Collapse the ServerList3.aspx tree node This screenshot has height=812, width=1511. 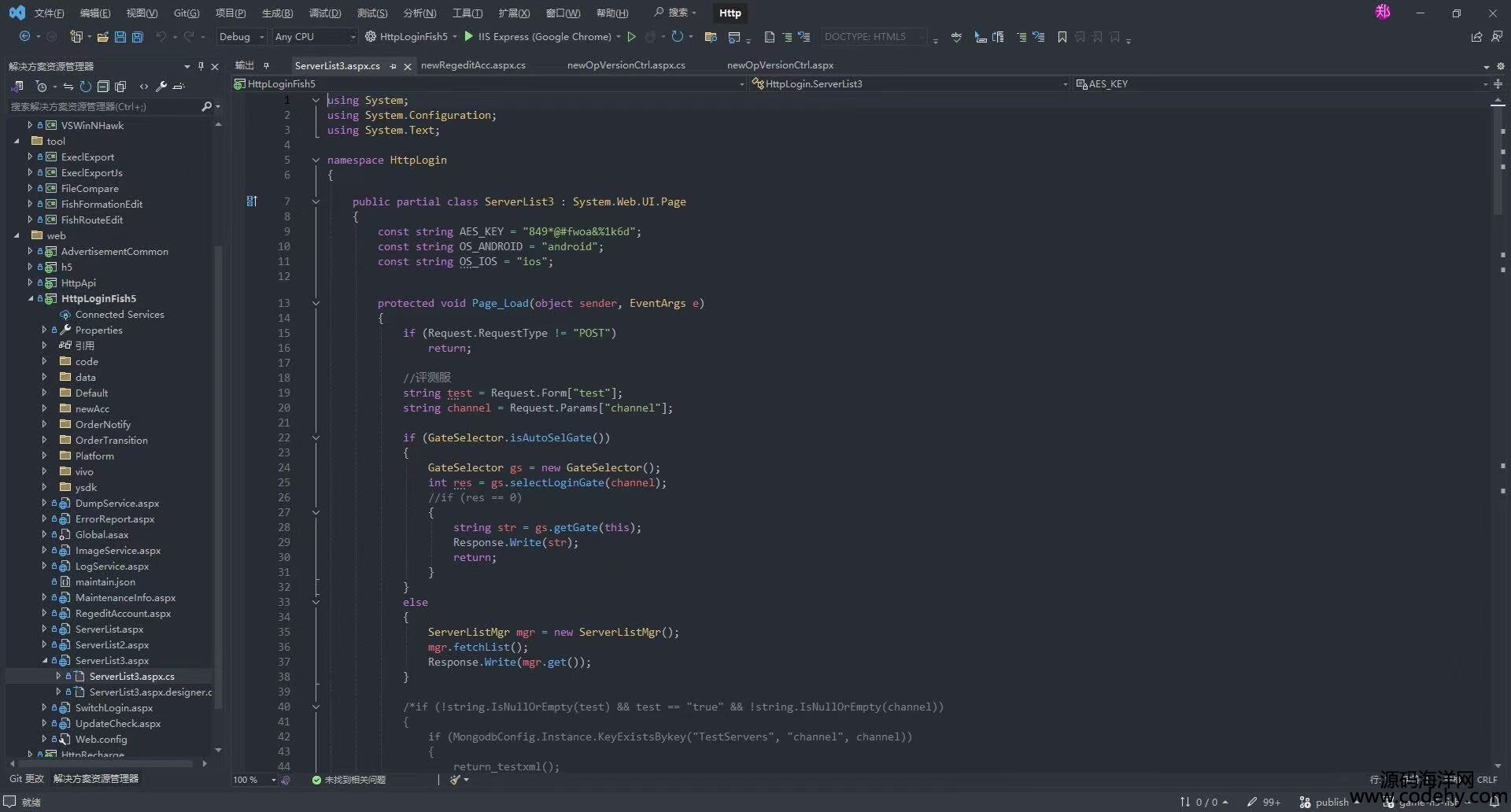(44, 660)
